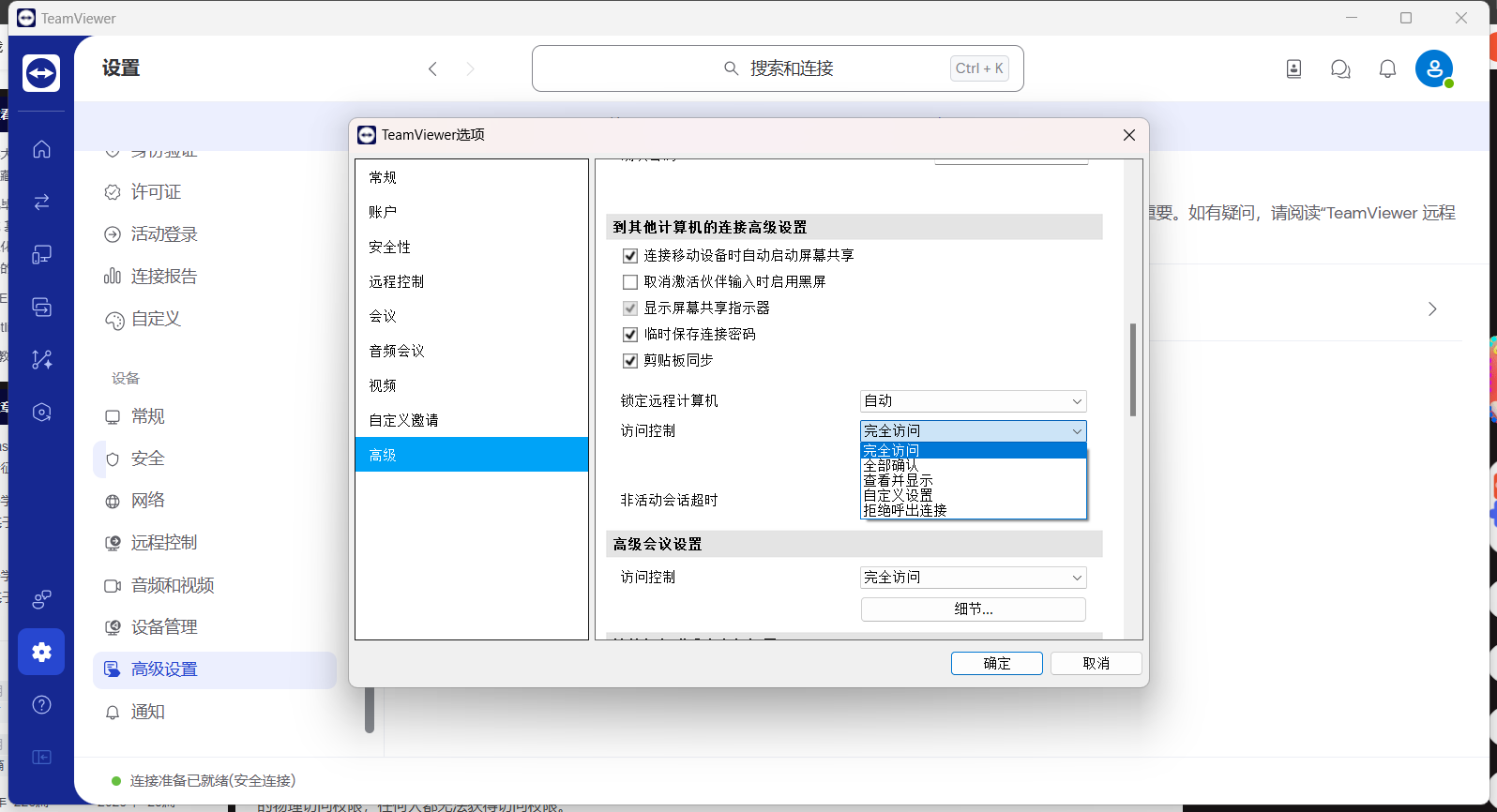1497x812 pixels.
Task: Open 活动登录 settings page
Action: [x=215, y=234]
